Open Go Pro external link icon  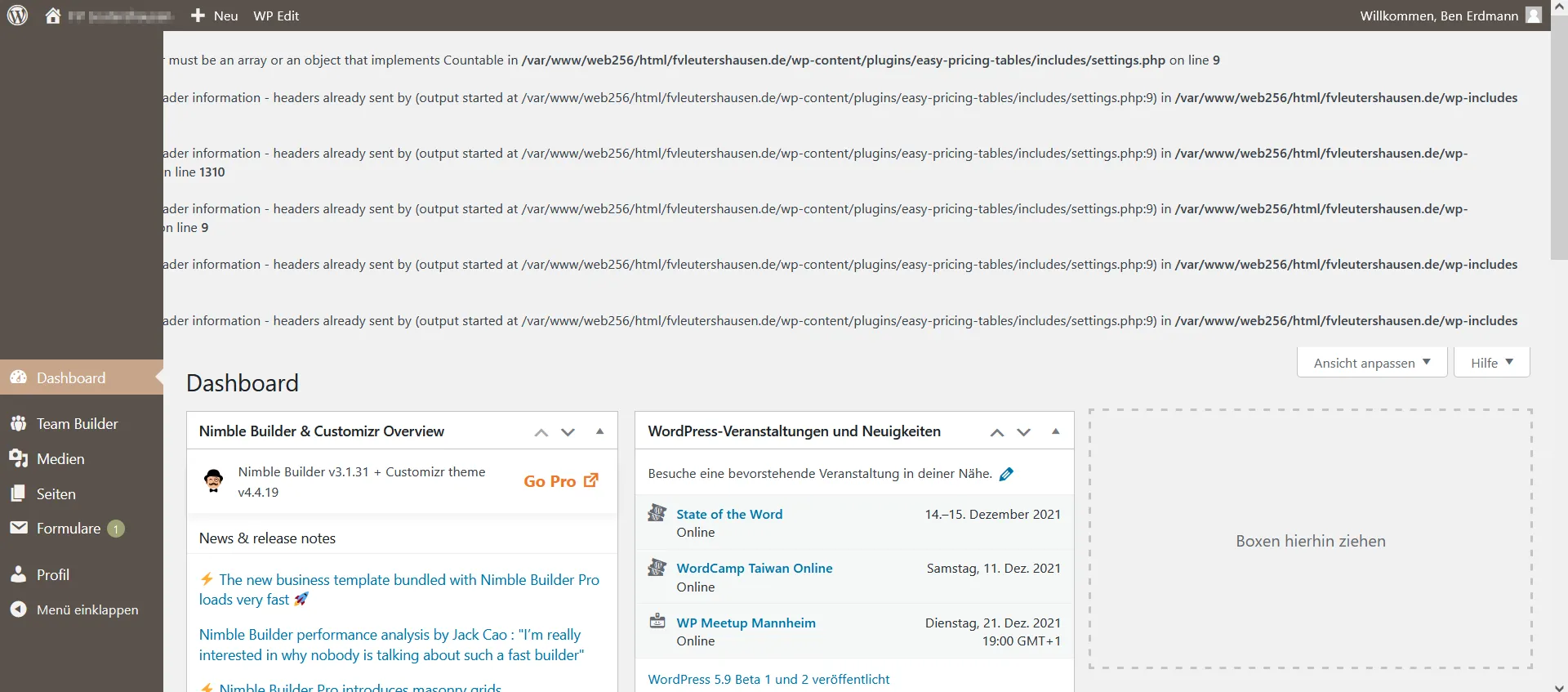pyautogui.click(x=591, y=480)
